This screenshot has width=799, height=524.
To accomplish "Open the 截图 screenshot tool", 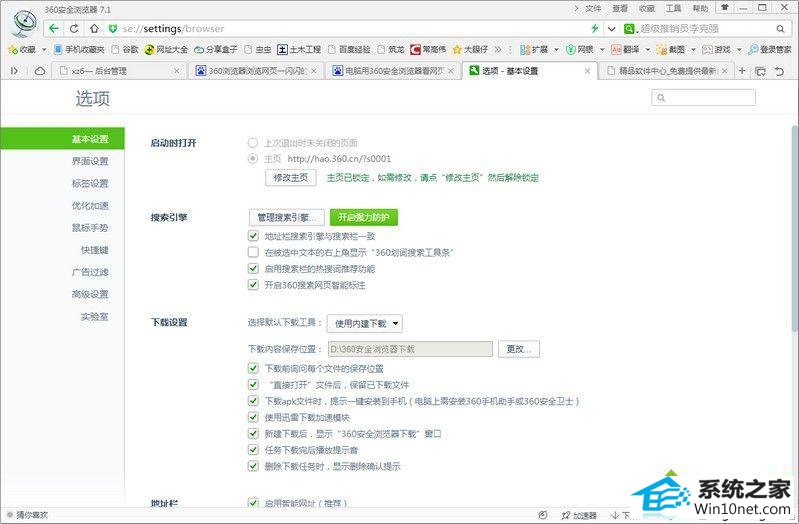I will tap(671, 49).
